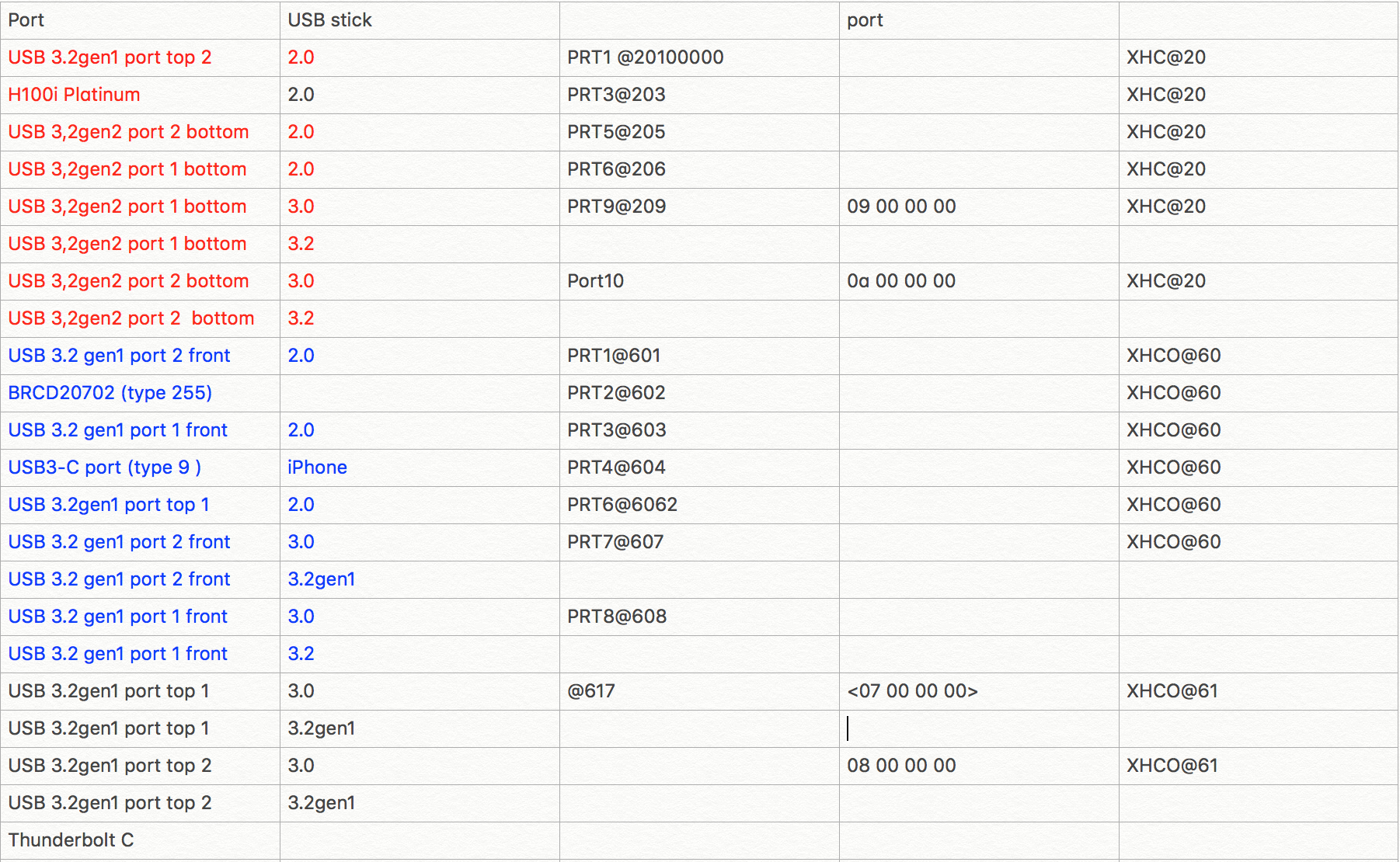Screen dimensions: 1400x862
Task: Click the PRT1 @20100000 cell
Action: pos(645,57)
